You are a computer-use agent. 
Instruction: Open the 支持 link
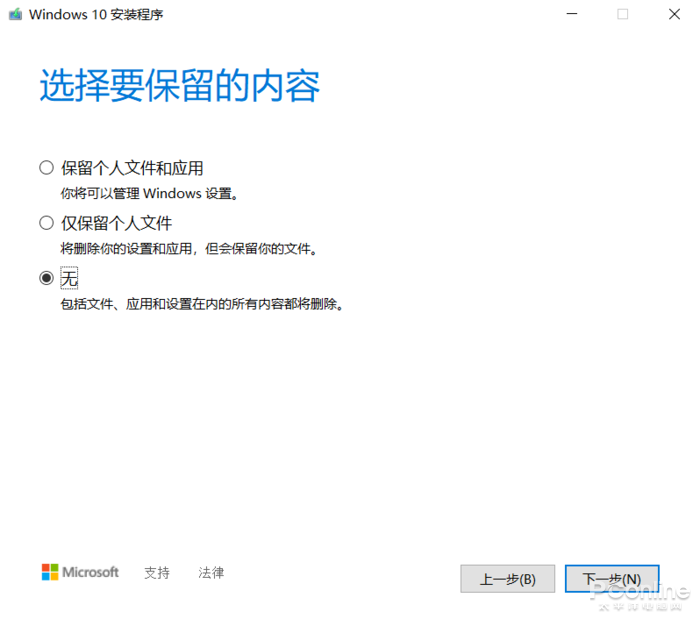pos(157,573)
